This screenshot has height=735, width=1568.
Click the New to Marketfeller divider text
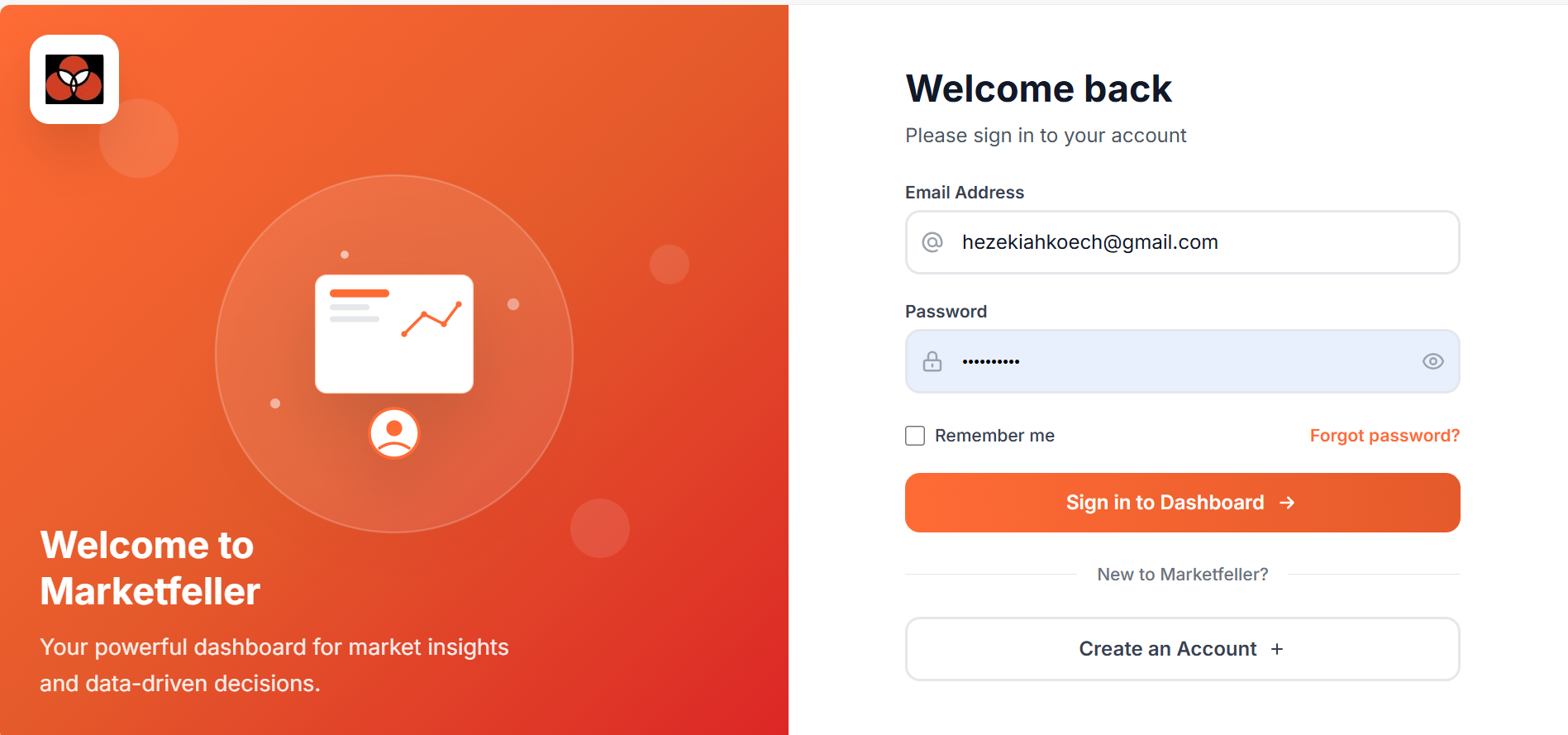(1183, 575)
